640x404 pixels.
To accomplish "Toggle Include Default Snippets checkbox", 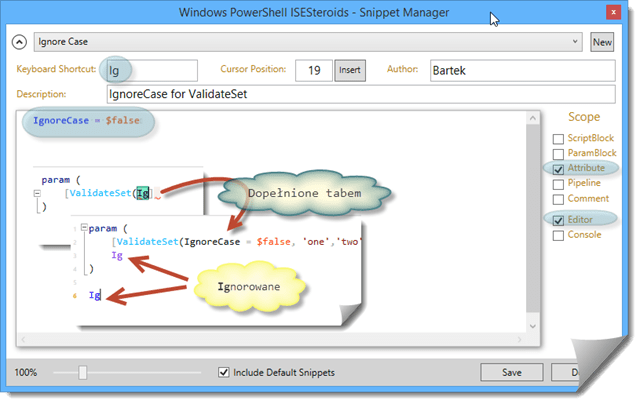I will pos(224,373).
